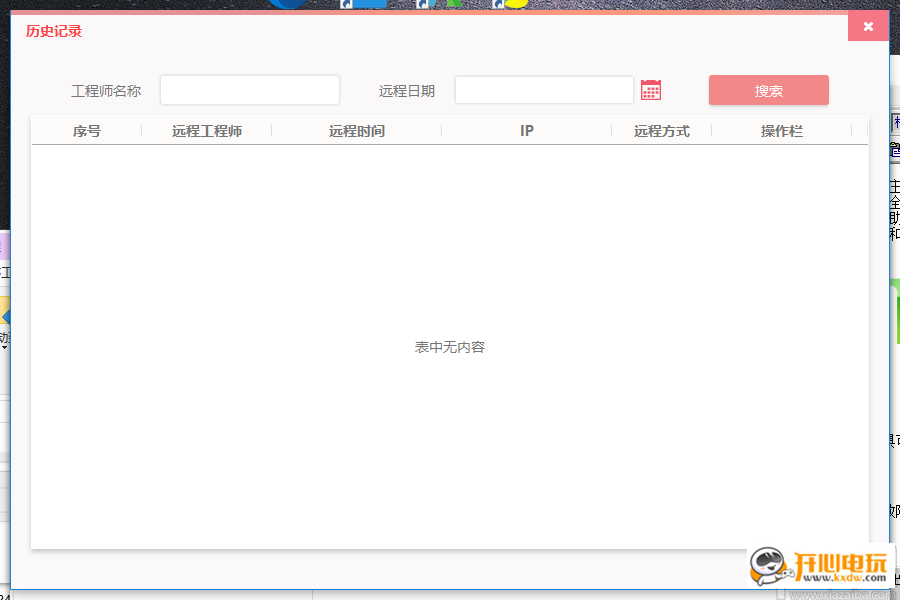Select the 远程工程师 column header
This screenshot has width=900, height=600.
(x=207, y=131)
